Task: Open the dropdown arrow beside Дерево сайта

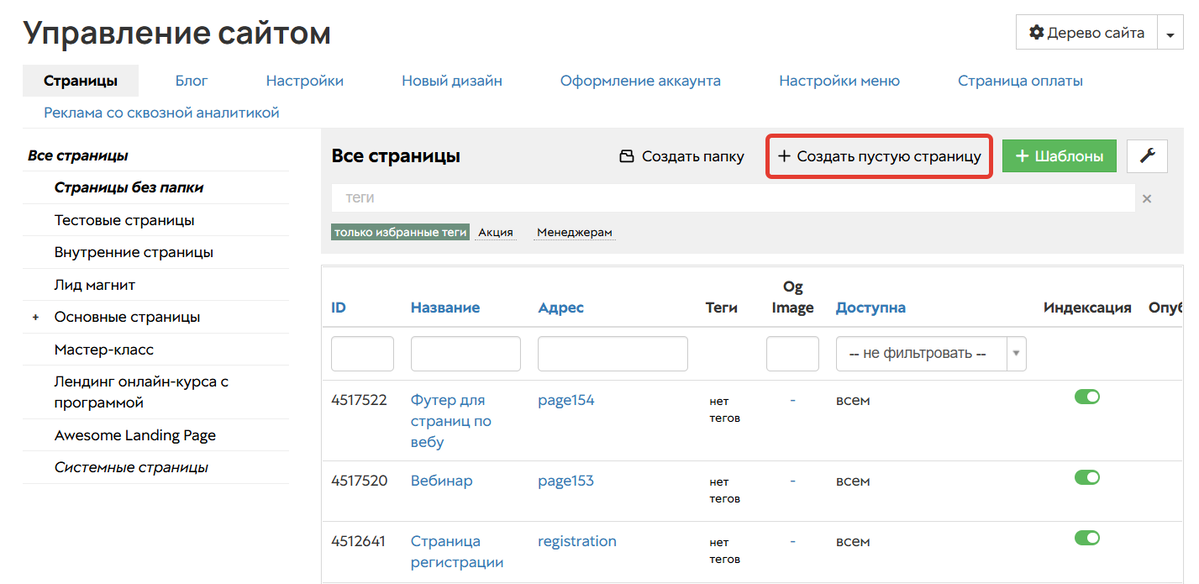Action: coord(1170,34)
